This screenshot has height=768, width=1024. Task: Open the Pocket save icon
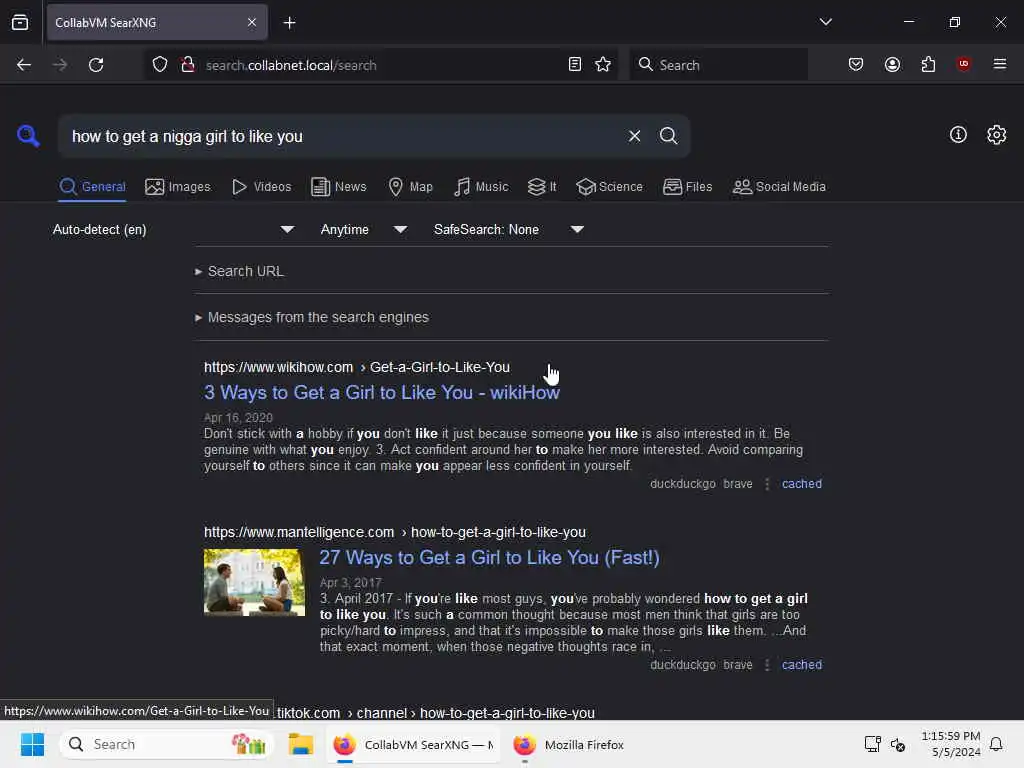click(x=856, y=65)
